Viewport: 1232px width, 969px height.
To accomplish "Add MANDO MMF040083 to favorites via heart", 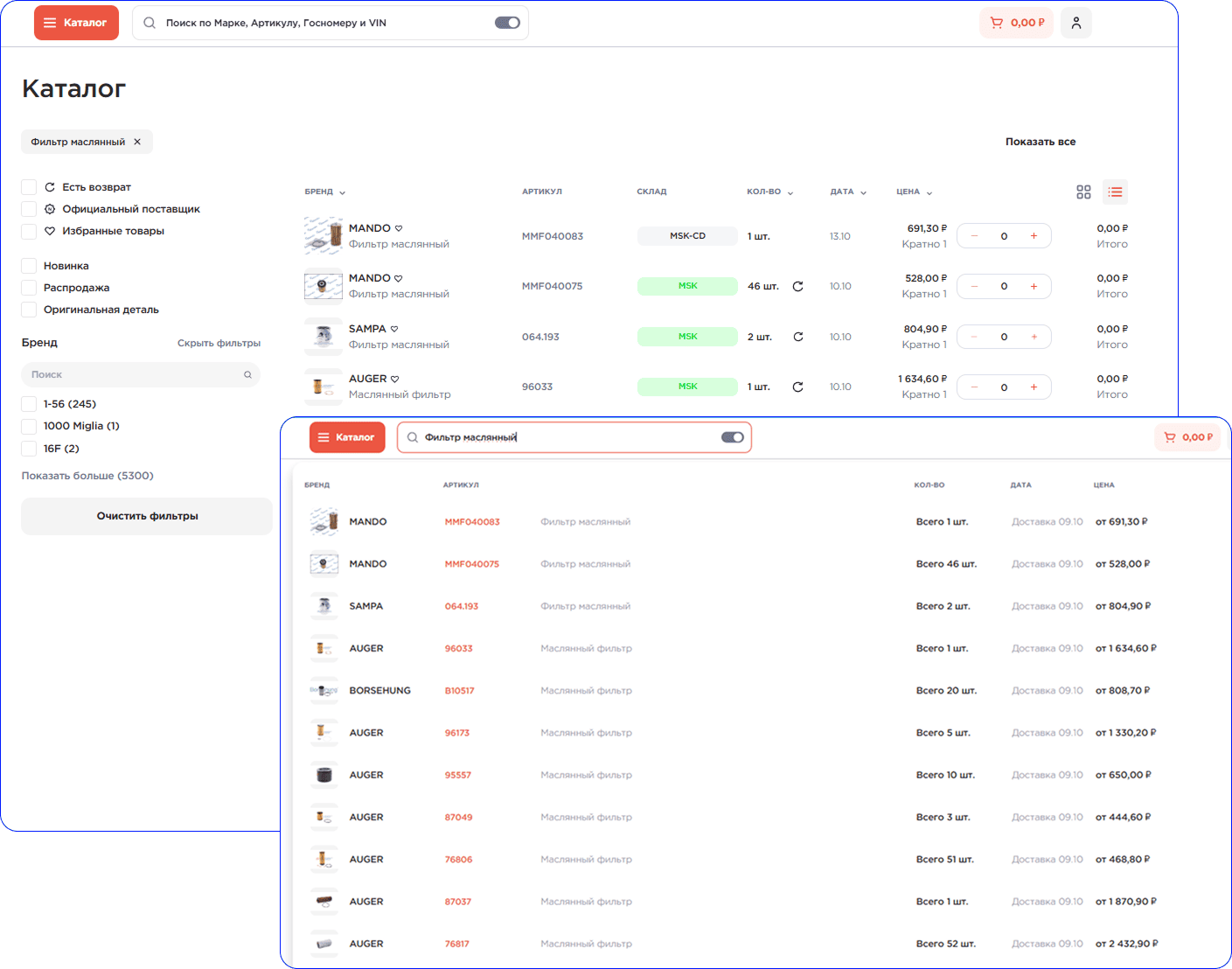I will click(399, 229).
